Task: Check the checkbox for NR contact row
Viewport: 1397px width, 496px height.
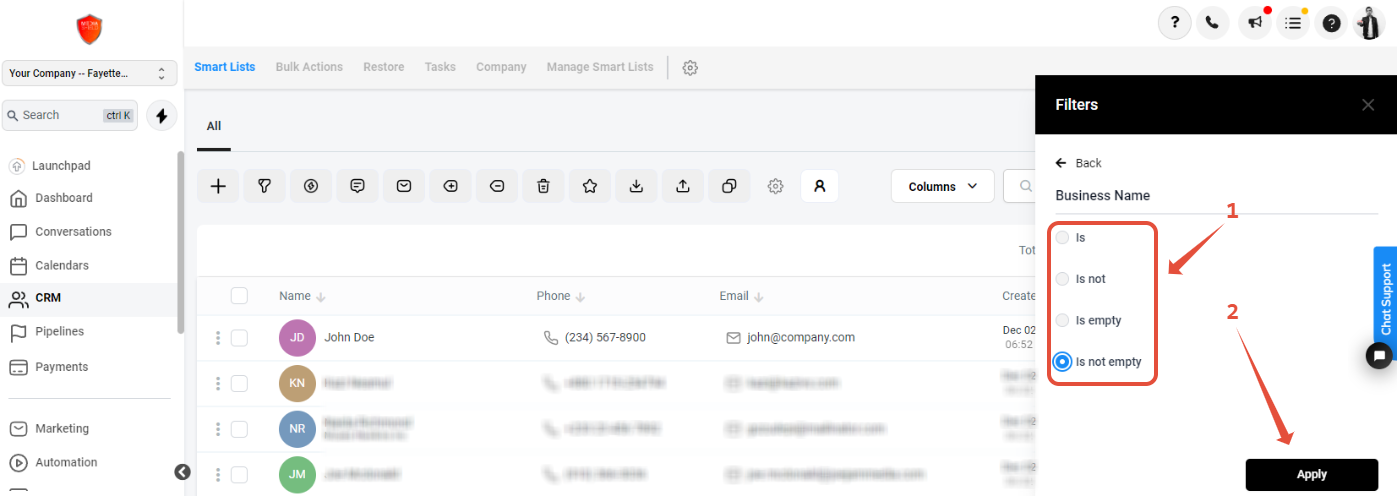Action: pyautogui.click(x=239, y=428)
